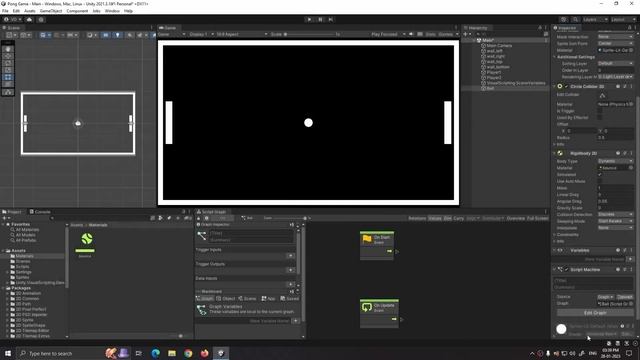Screen dimensions: 640x360
Task: Toggle the Relations button in Script Graph toolbar
Action: click(417, 218)
